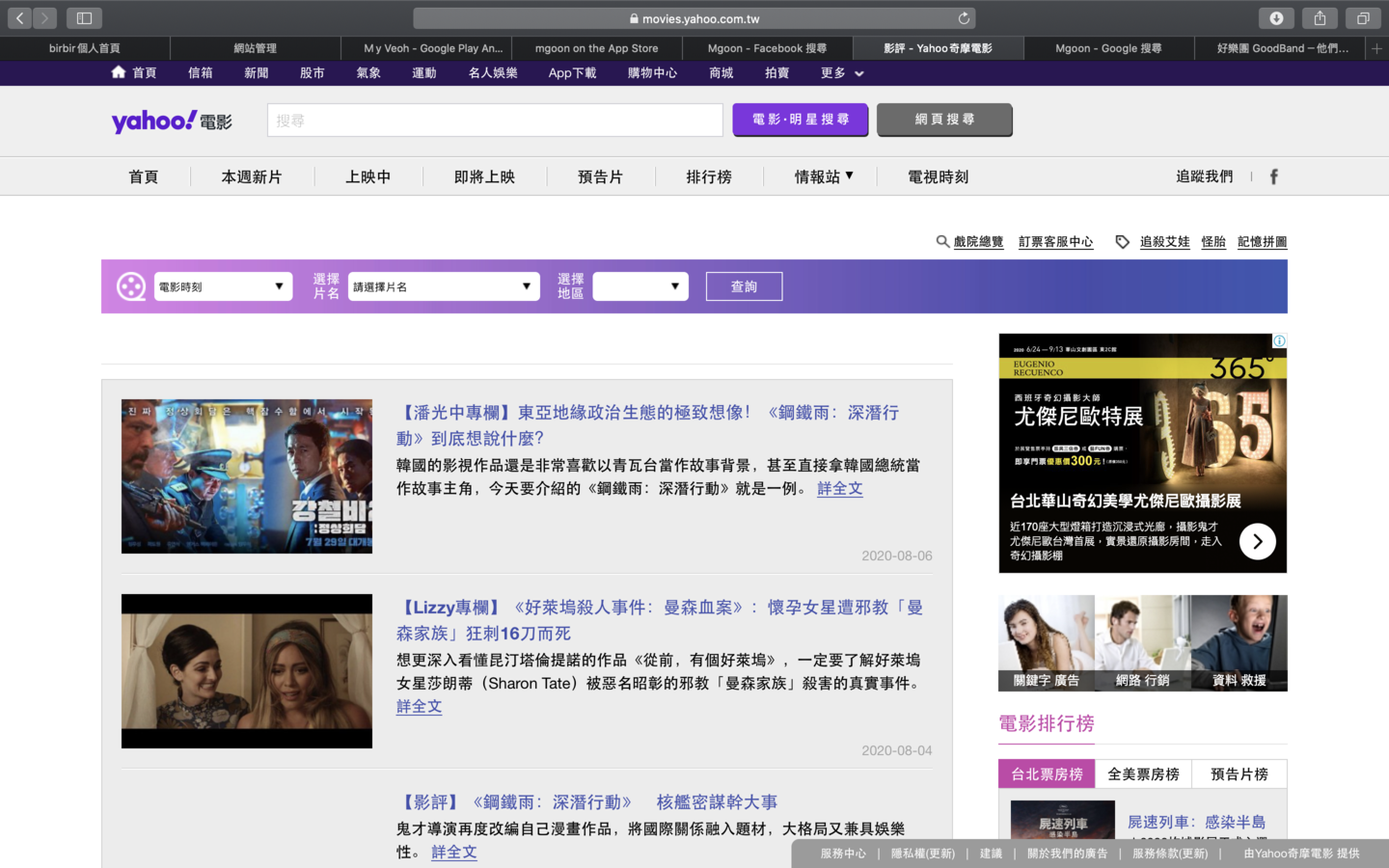Expand the 情報站 navigation dropdown
Screen dimensions: 1389x868
pos(824,176)
